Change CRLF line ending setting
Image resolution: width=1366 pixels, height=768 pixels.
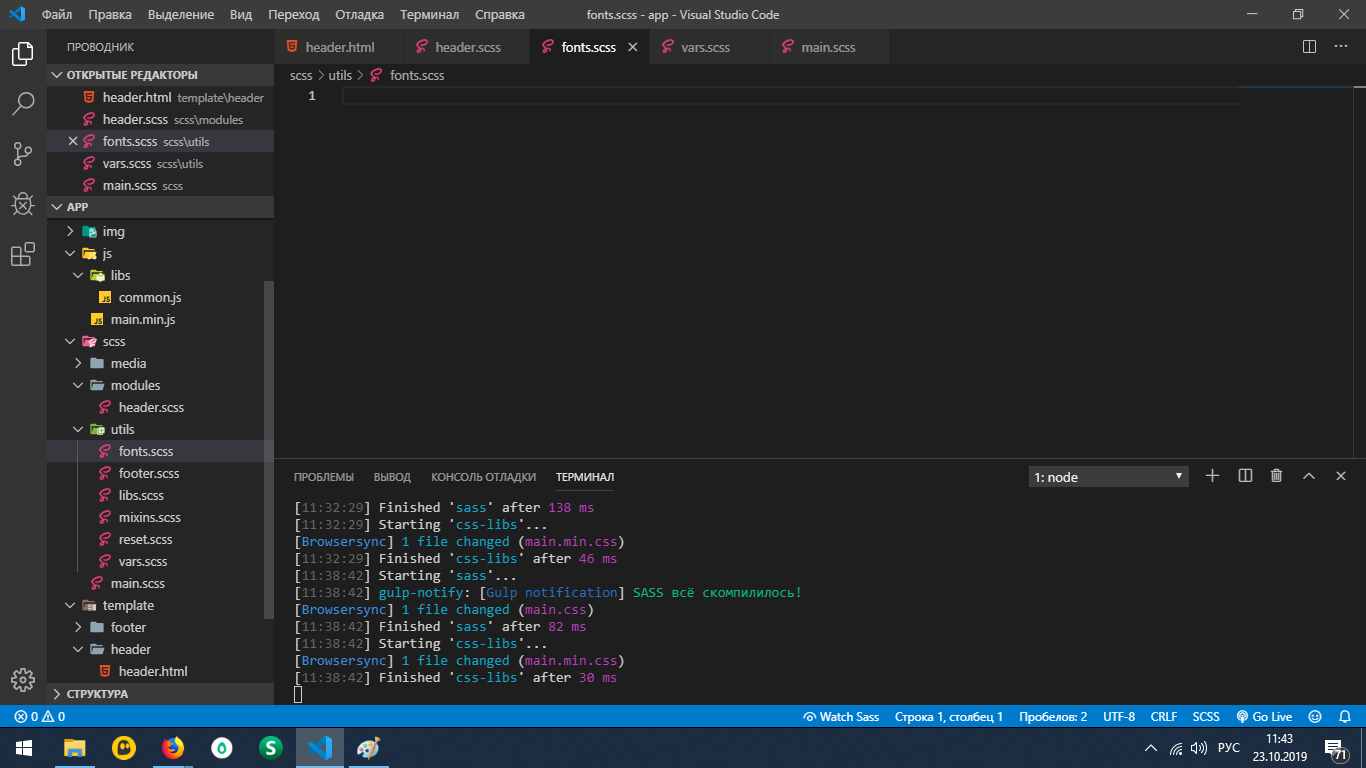(x=1164, y=716)
